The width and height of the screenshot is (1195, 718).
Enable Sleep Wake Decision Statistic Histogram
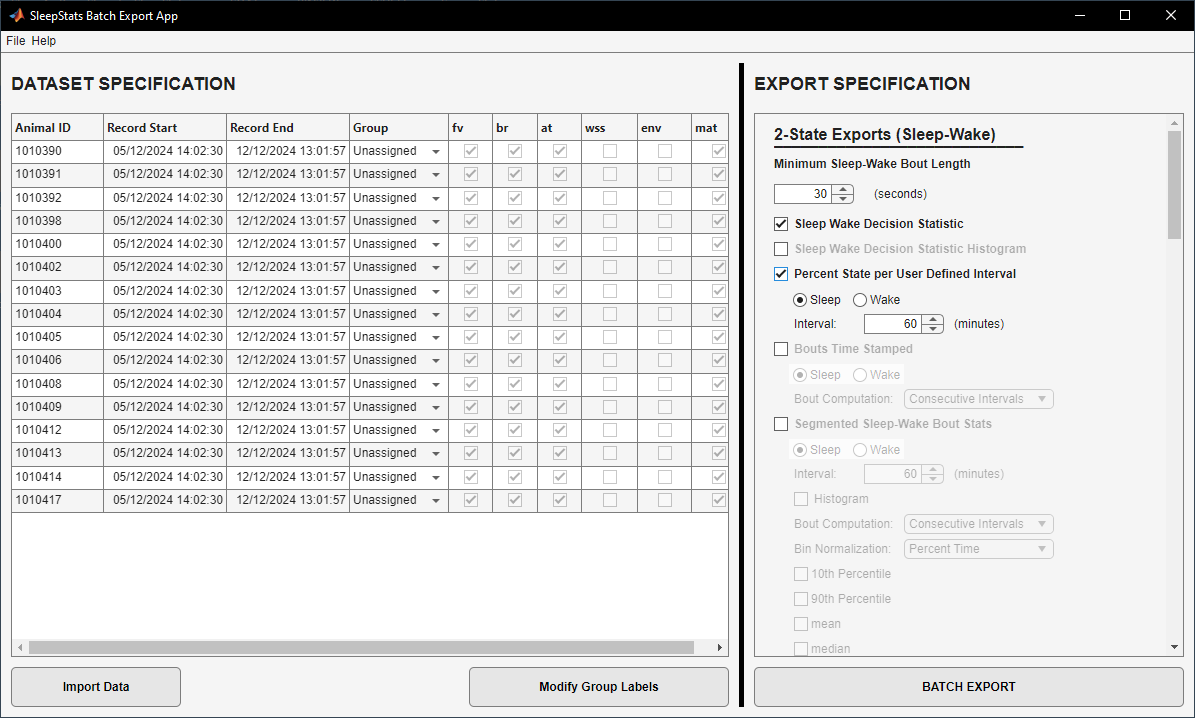pyautogui.click(x=781, y=249)
